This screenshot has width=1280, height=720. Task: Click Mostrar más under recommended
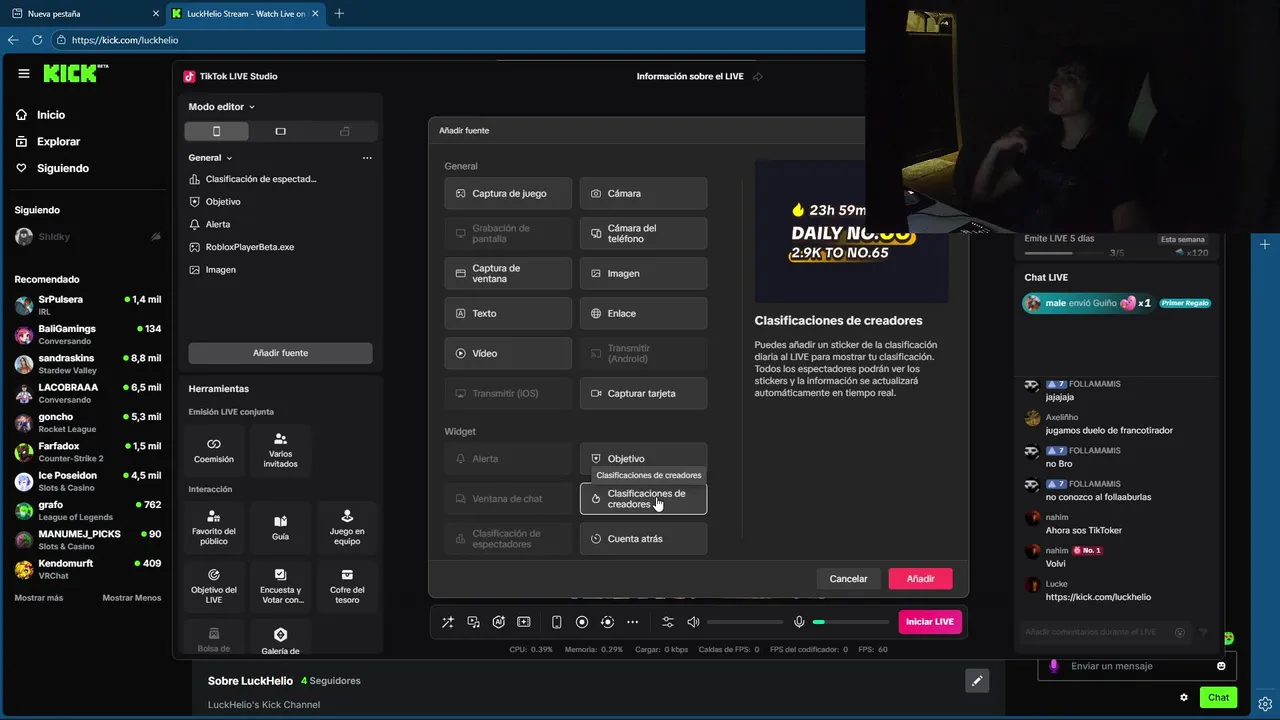[39, 598]
